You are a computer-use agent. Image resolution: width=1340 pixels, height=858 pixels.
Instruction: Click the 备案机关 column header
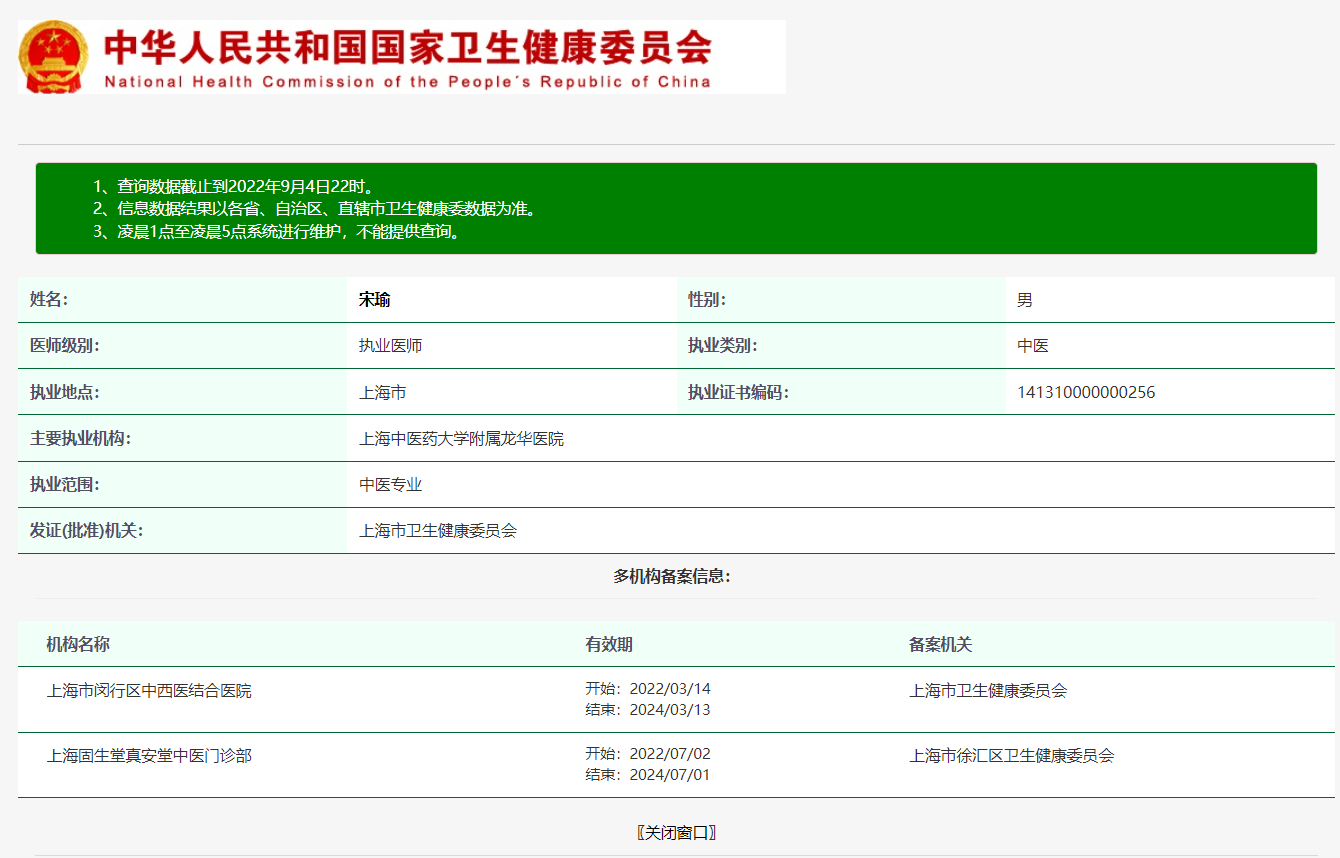[940, 644]
